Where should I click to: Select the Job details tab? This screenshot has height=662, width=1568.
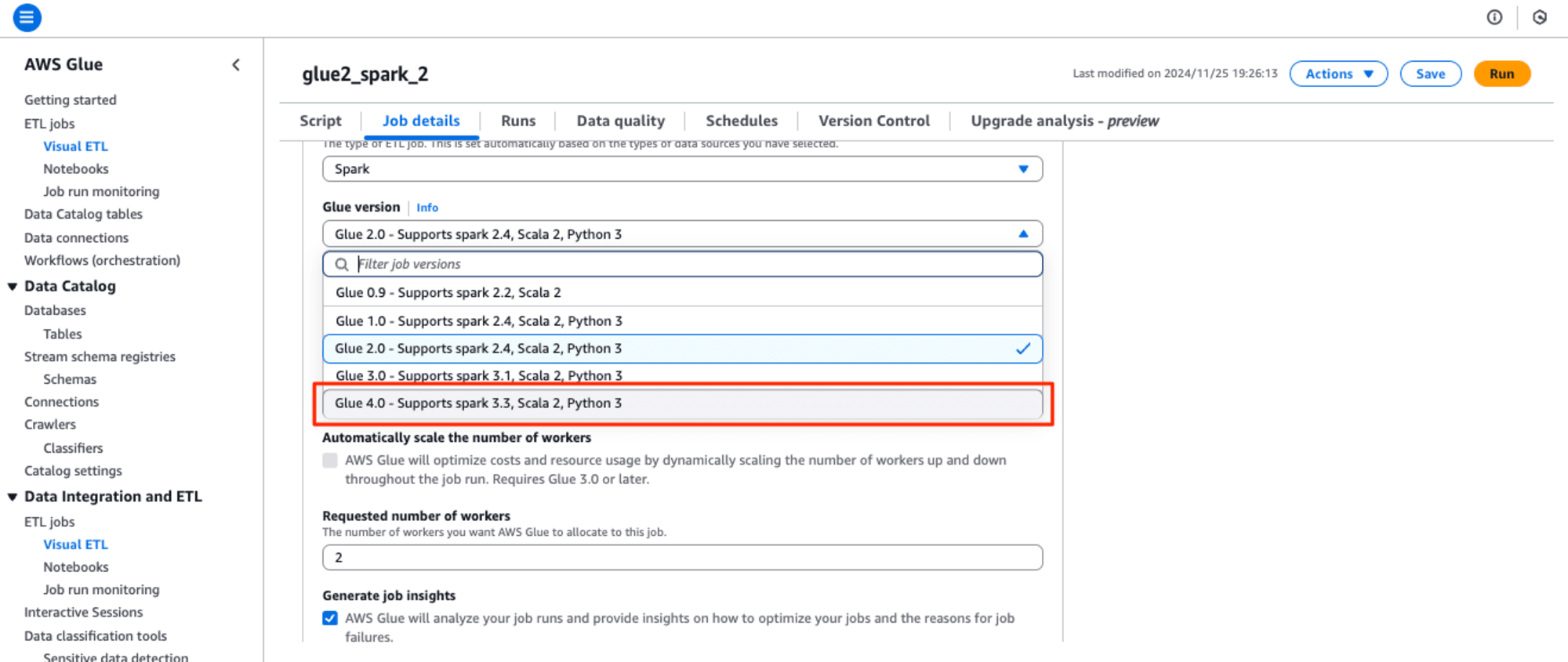(x=421, y=121)
